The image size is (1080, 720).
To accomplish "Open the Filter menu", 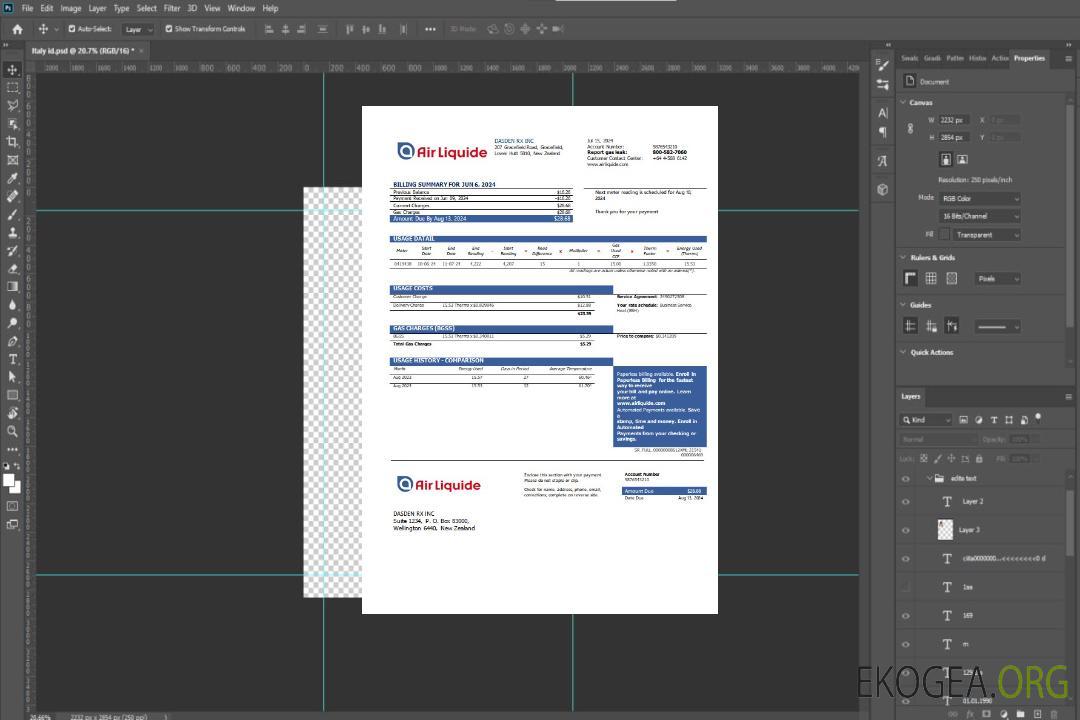I will click(x=172, y=8).
